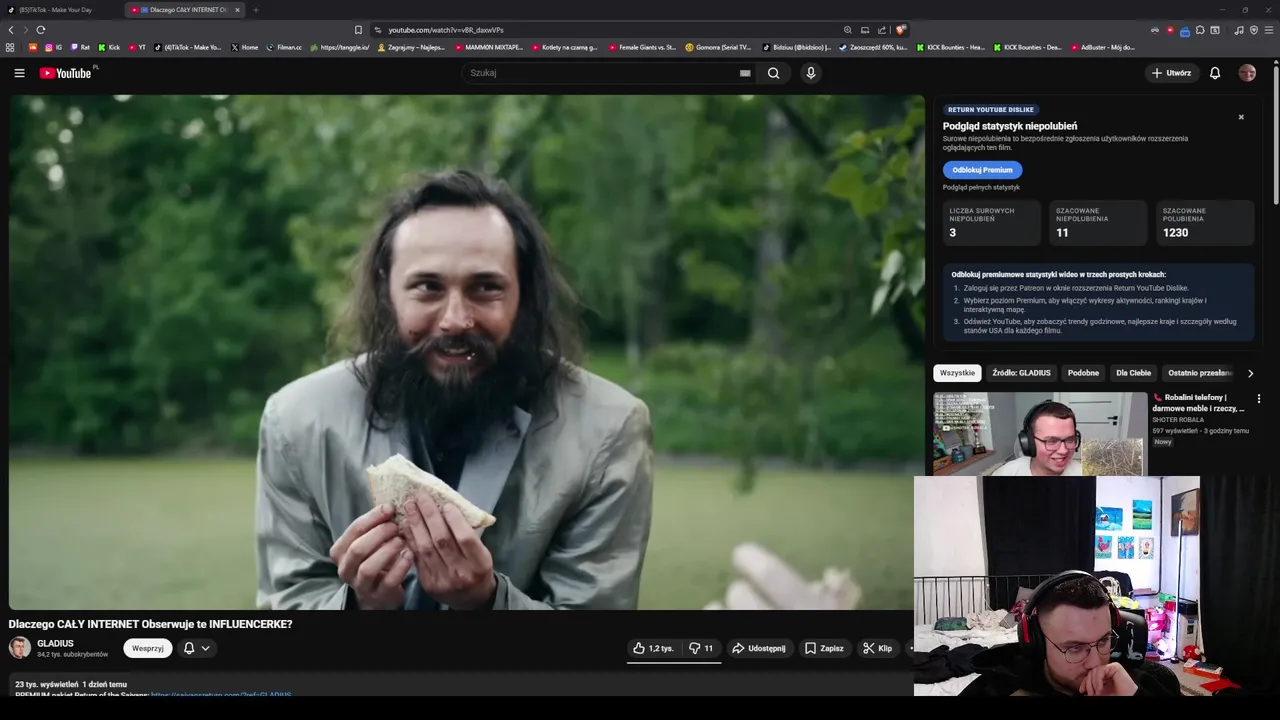Select the Dla Ciebie chip
Viewport: 1280px width, 720px height.
pos(1133,373)
